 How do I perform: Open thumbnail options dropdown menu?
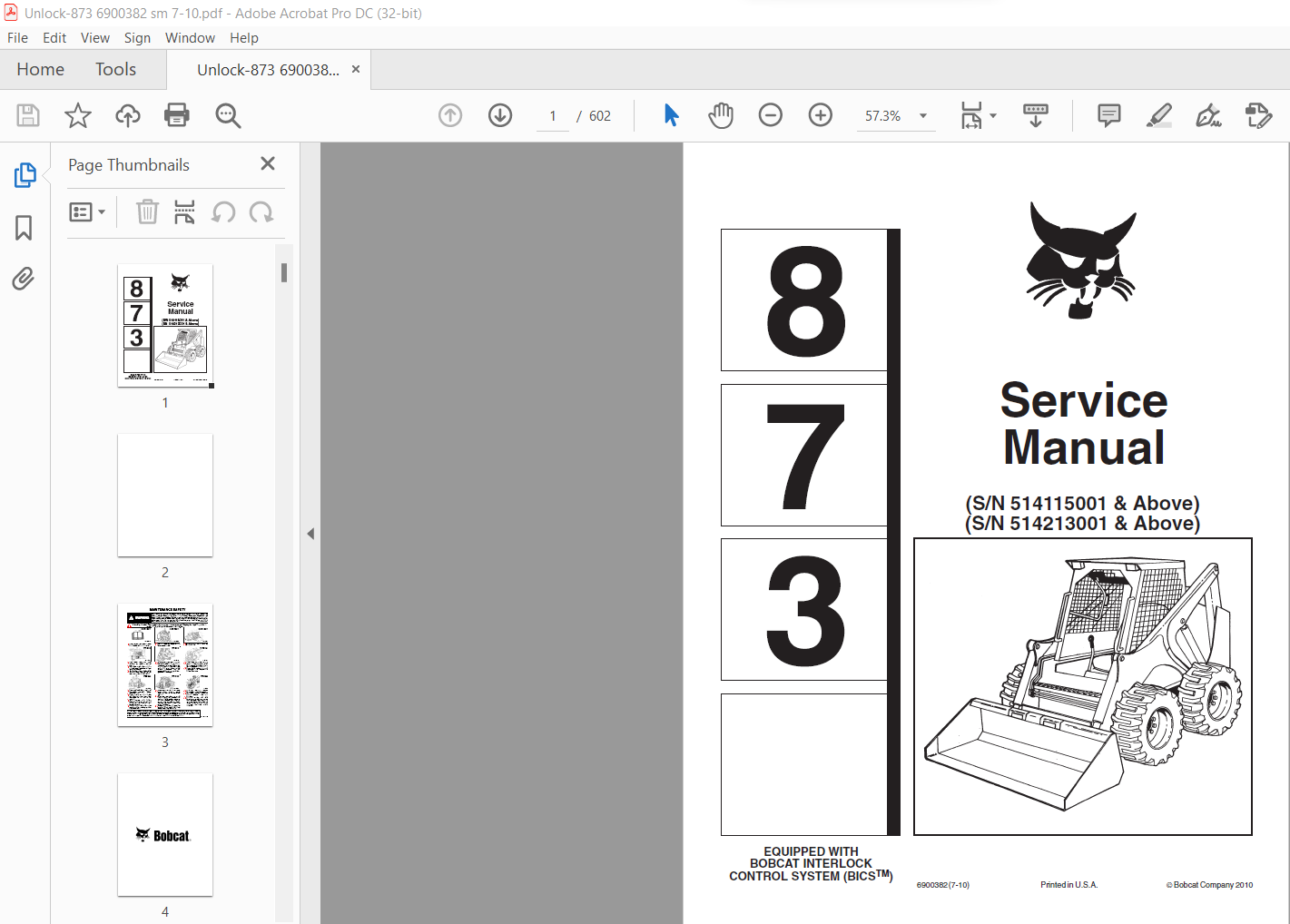point(88,212)
